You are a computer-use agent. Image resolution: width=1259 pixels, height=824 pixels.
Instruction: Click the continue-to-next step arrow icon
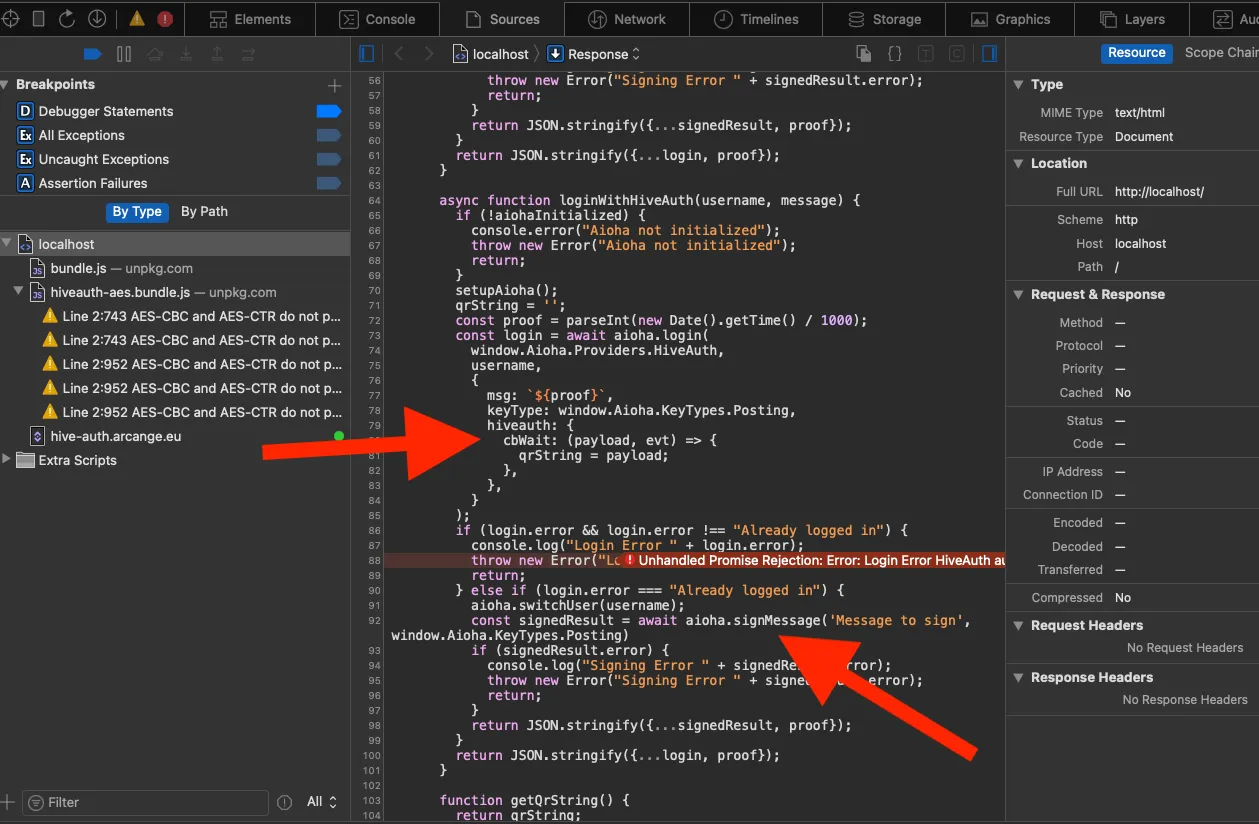pyautogui.click(x=248, y=54)
